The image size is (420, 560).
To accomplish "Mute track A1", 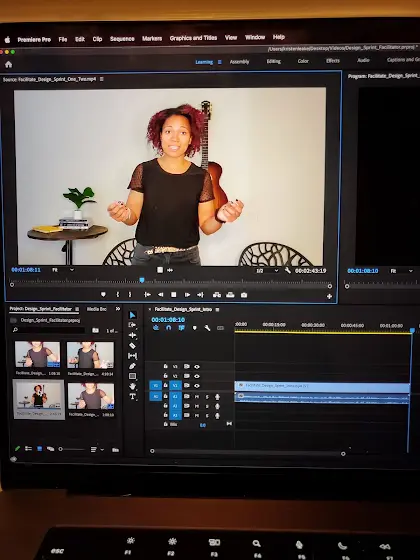I will click(x=197, y=397).
